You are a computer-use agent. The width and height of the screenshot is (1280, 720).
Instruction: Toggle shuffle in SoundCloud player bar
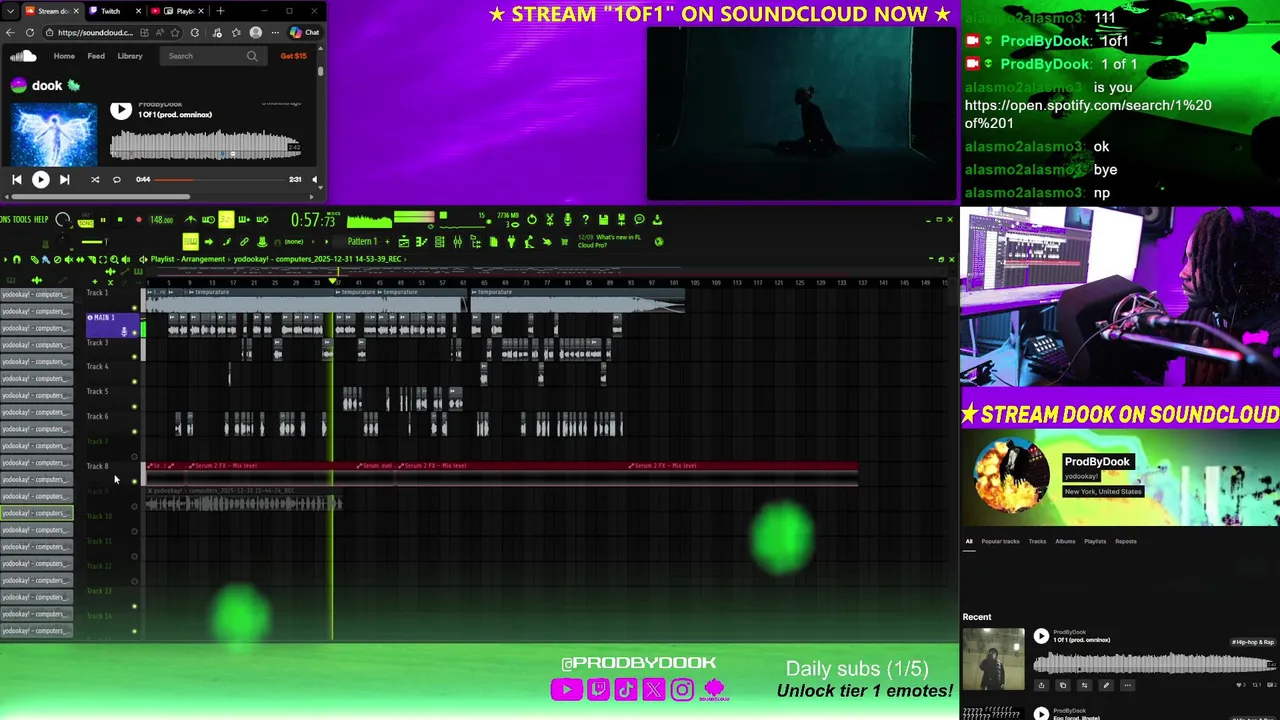(95, 180)
